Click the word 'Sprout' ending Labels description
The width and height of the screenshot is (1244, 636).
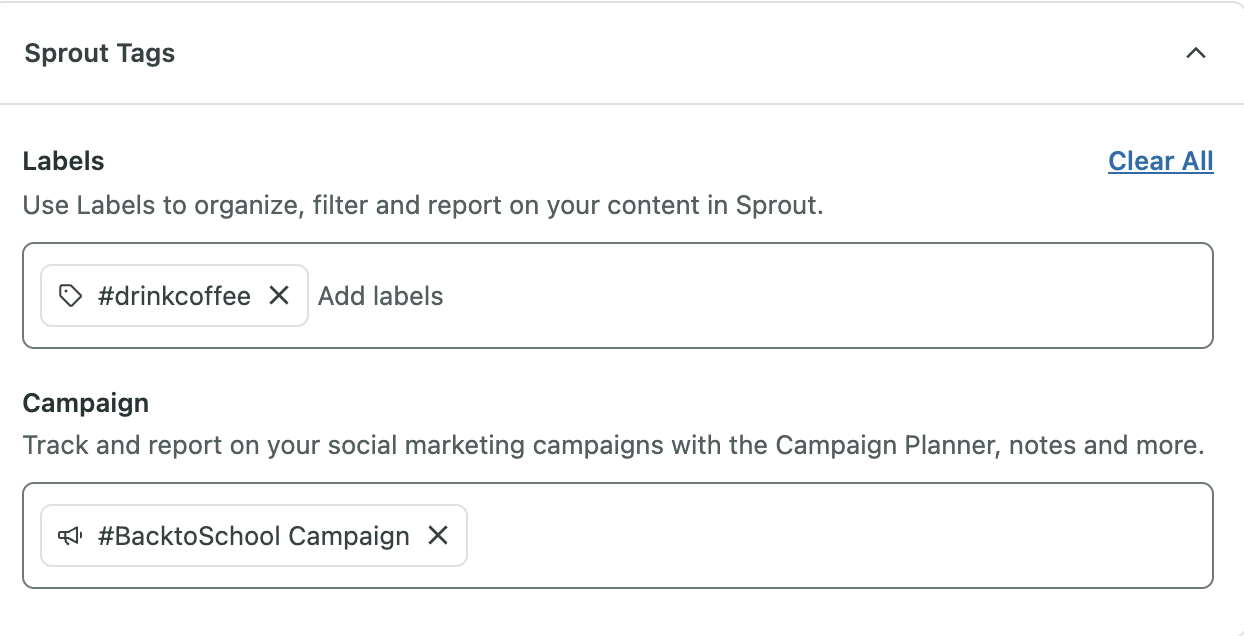point(777,206)
